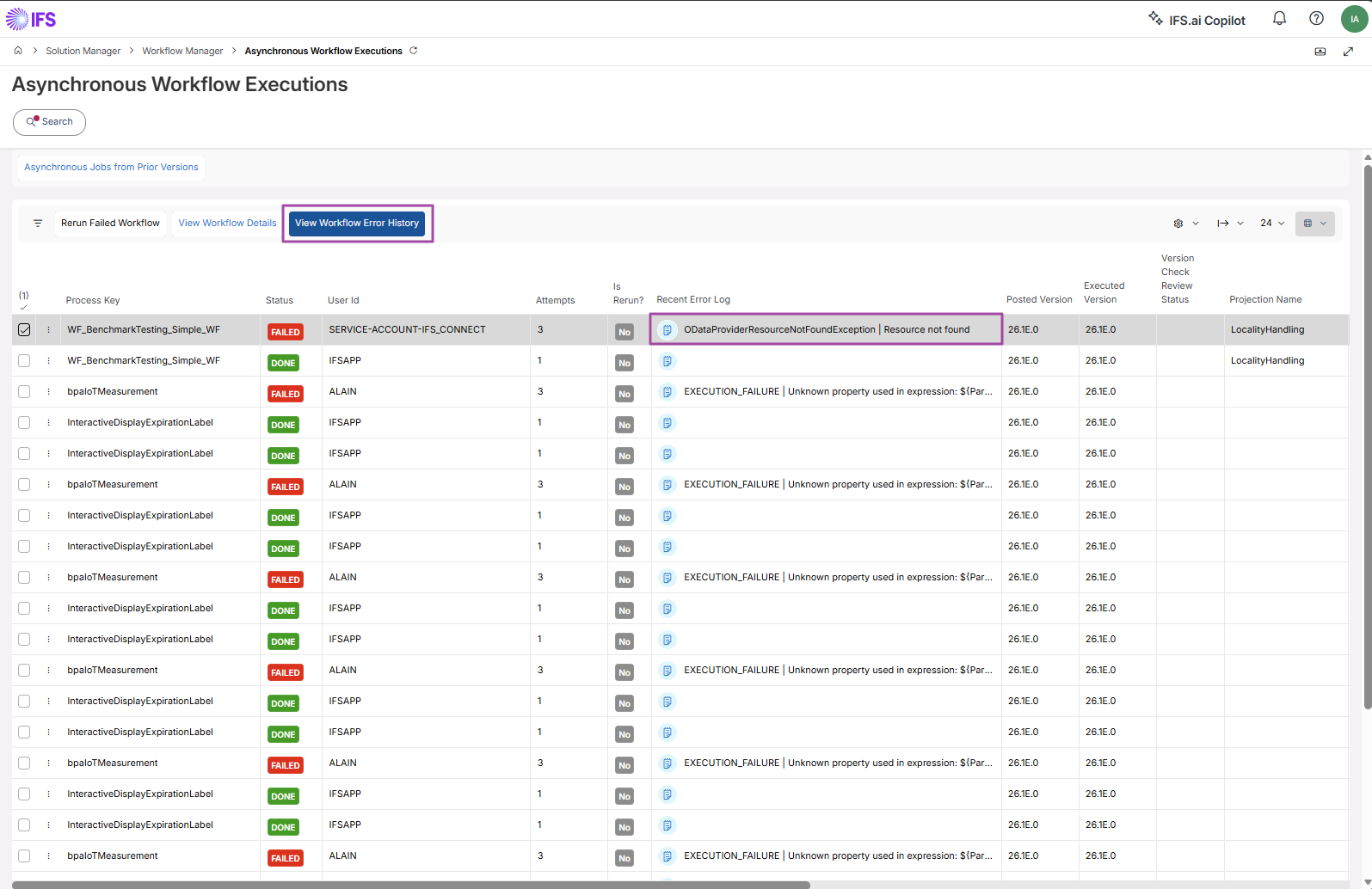The height and width of the screenshot is (889, 1372).
Task: Click the screen capture icon near top right
Action: tap(1320, 52)
